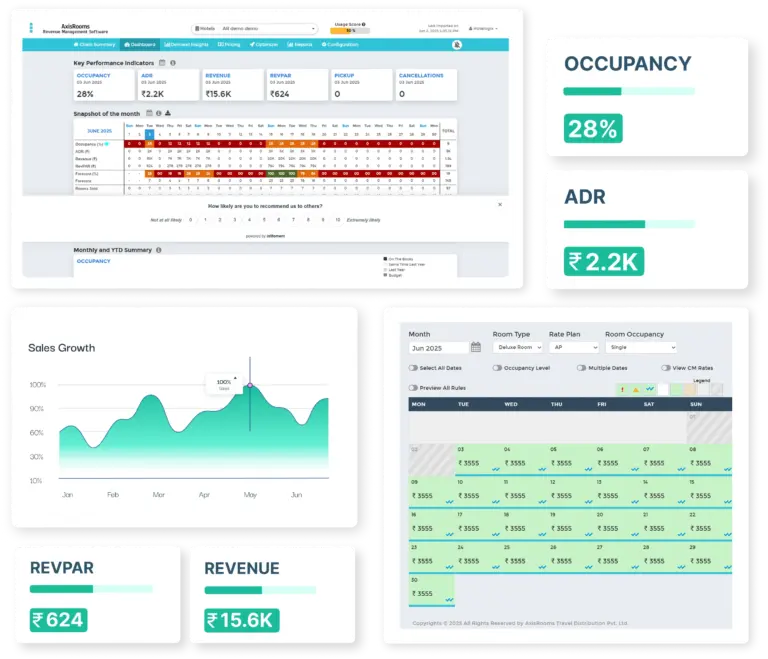The height and width of the screenshot is (659, 768).
Task: Click red exclamation icon in the Legend
Action: click(x=622, y=389)
